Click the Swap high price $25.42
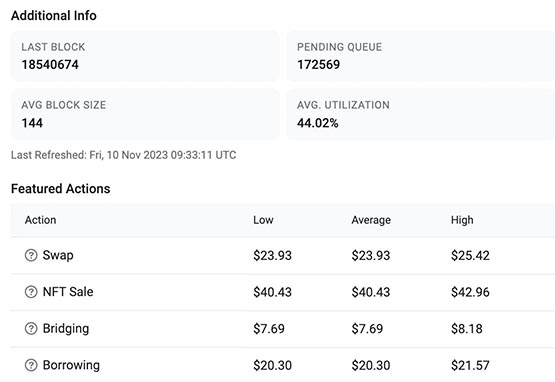This screenshot has height=382, width=555. [x=470, y=255]
